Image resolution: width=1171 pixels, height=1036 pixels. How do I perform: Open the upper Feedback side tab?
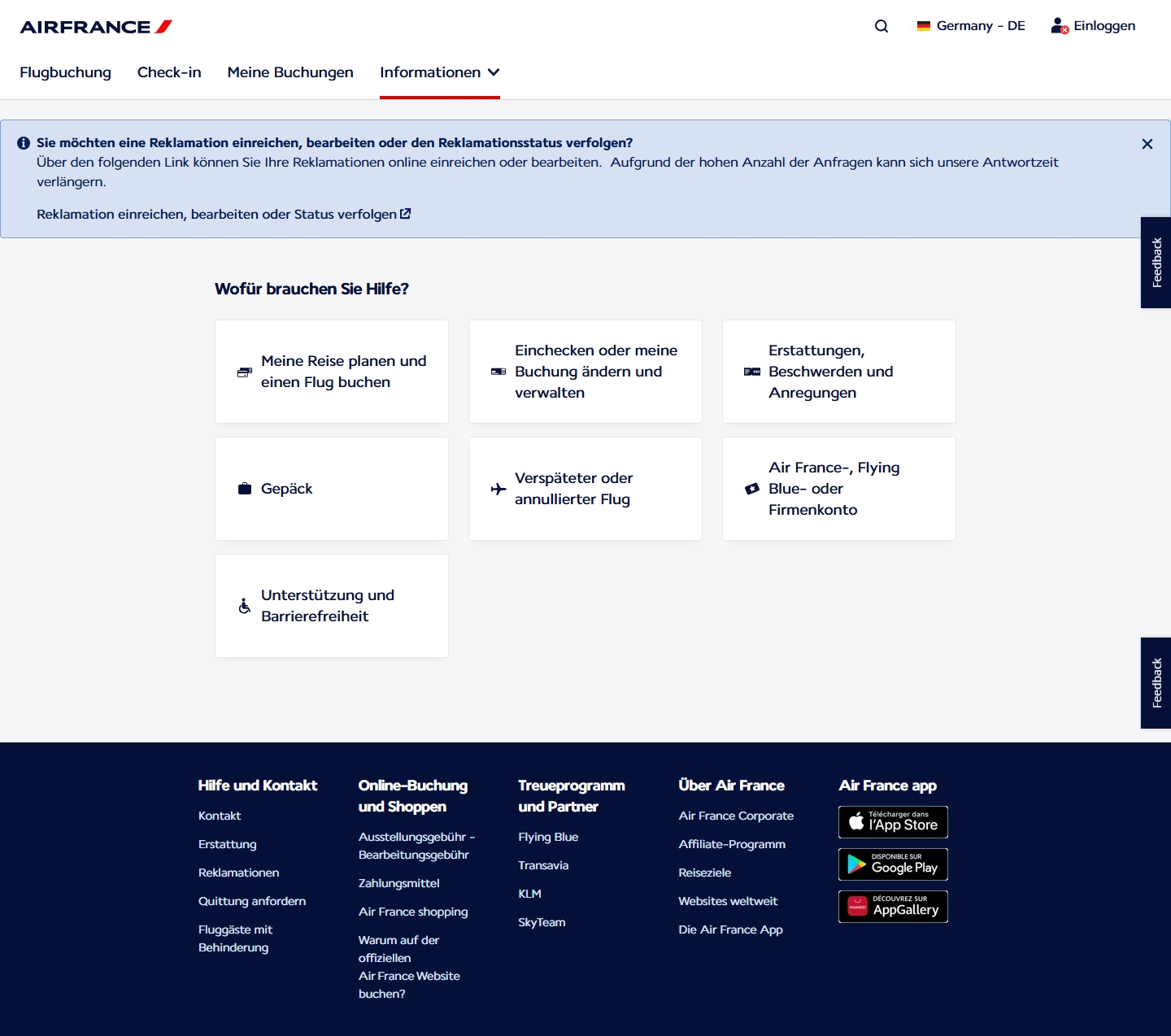point(1156,263)
